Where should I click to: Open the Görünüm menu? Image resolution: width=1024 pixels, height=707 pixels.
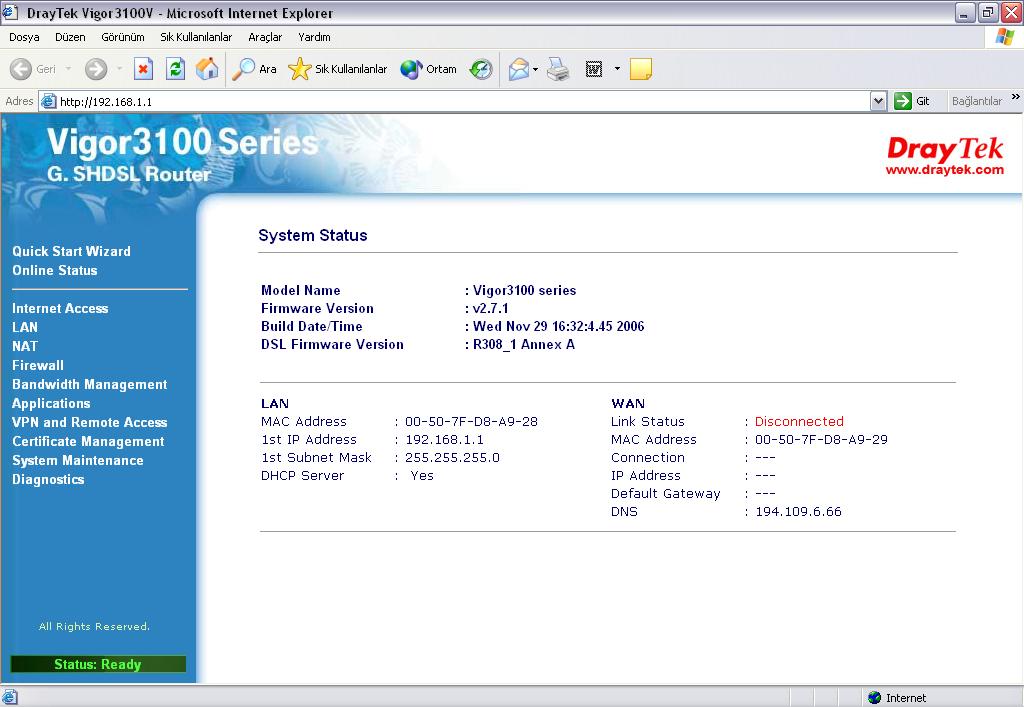click(x=122, y=37)
